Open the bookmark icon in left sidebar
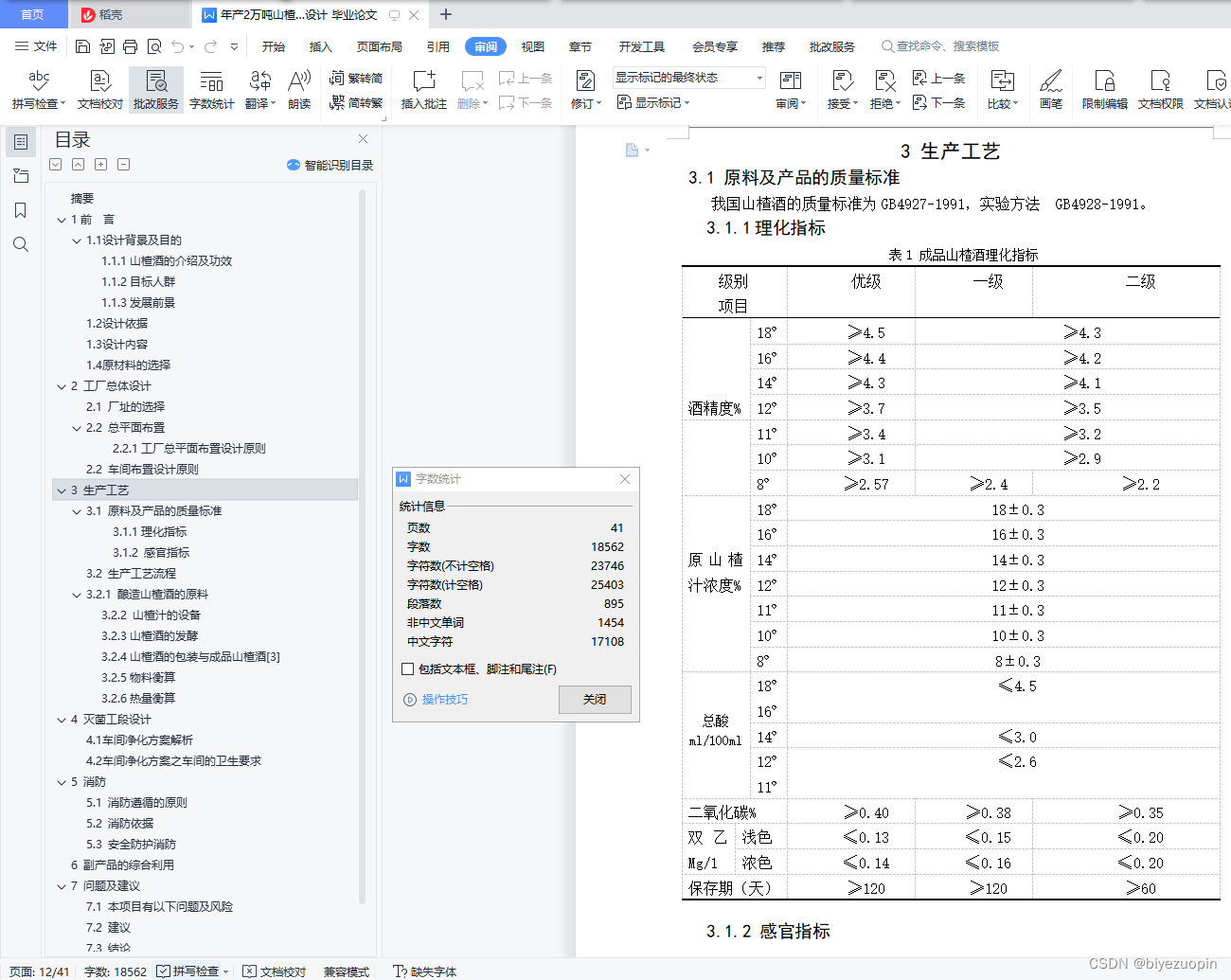Image resolution: width=1231 pixels, height=980 pixels. [21, 210]
